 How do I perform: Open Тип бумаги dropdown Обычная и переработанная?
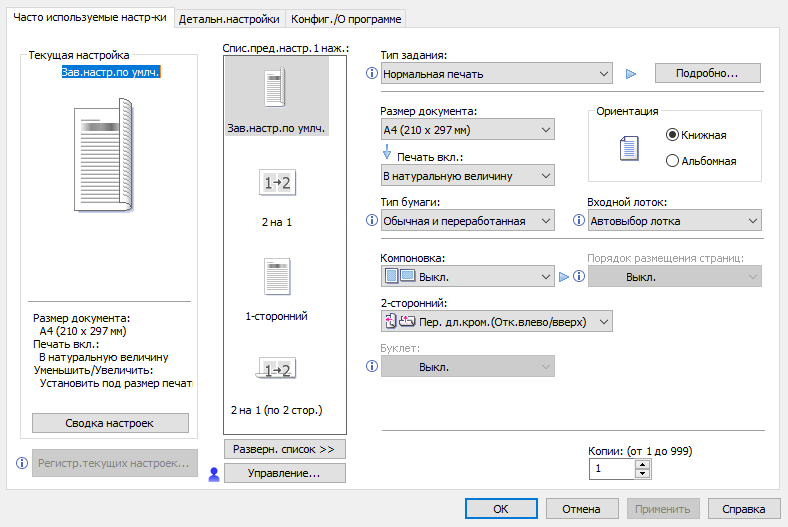[x=467, y=221]
